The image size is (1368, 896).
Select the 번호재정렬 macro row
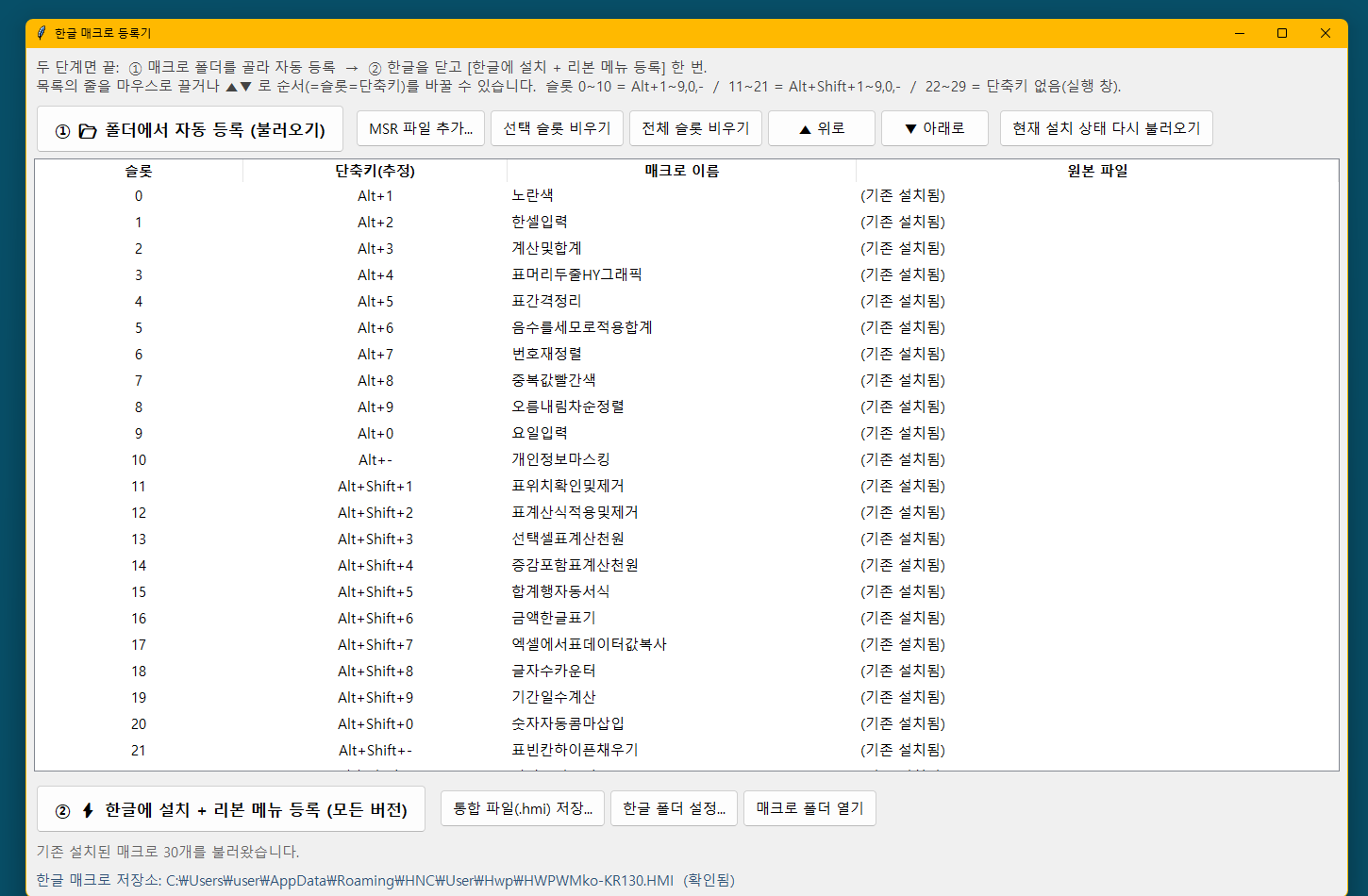click(x=687, y=355)
